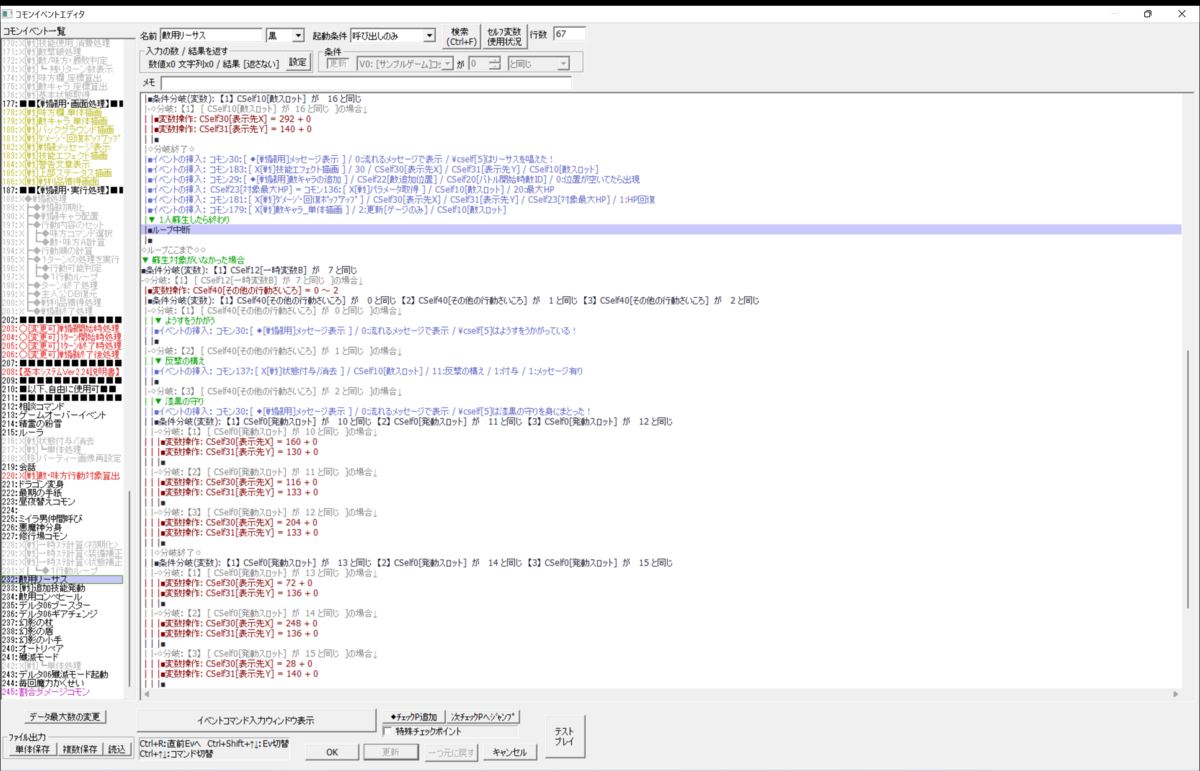Click 次チェックPへジャンプ button
1200x771 pixels.
pyautogui.click(x=484, y=717)
